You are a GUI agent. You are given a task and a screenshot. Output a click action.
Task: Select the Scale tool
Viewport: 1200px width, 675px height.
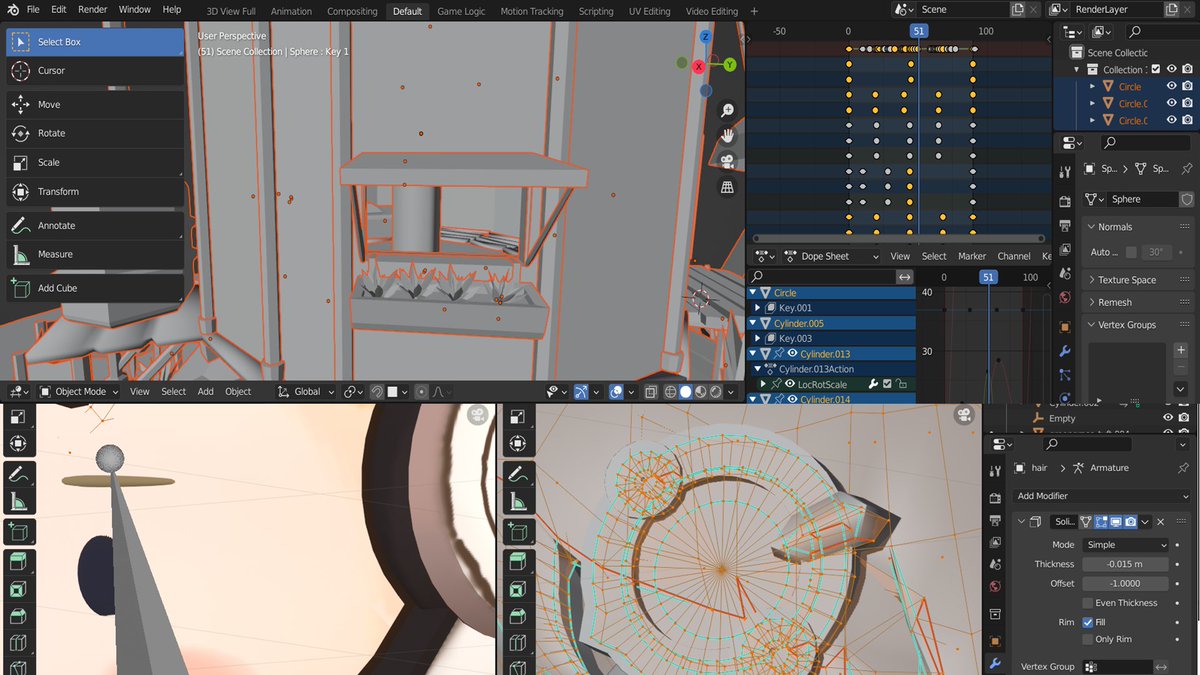pyautogui.click(x=95, y=162)
